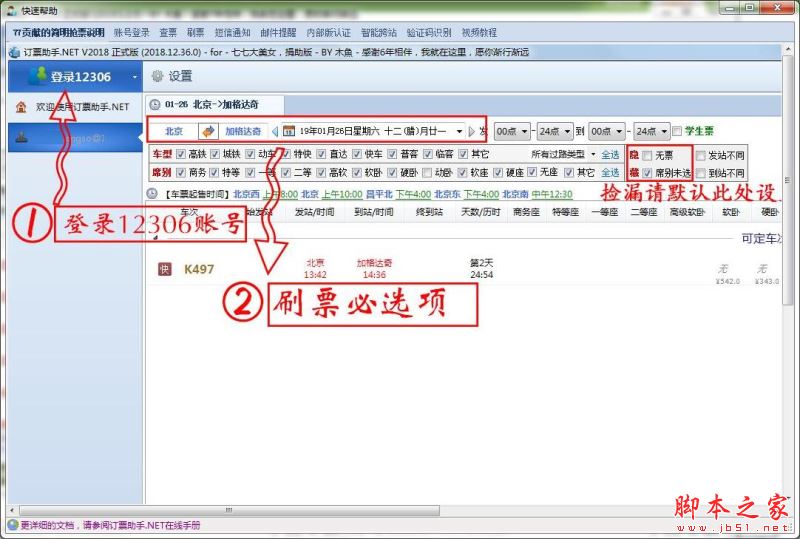Viewport: 800px width, 539px height.
Task: Click the calendar icon beside the date
Action: pyautogui.click(x=289, y=131)
